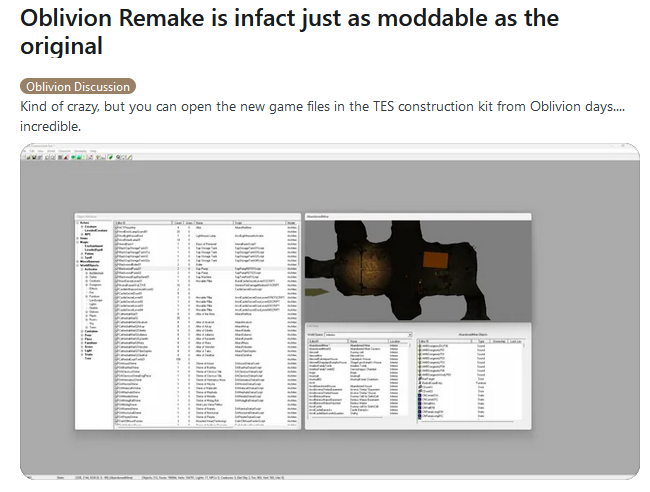Open the Gameplay menu in Construction Set
The width and height of the screenshot is (650, 492).
(80, 151)
